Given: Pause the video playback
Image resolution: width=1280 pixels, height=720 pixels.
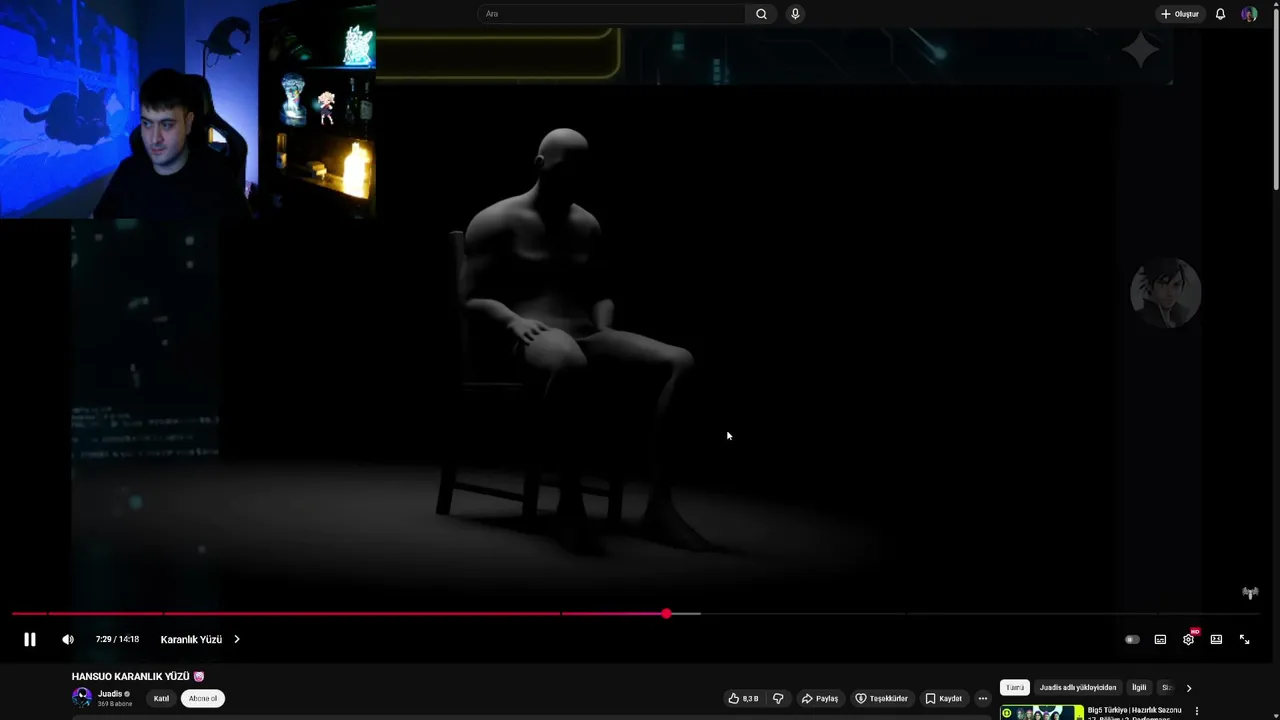Looking at the screenshot, I should 30,639.
